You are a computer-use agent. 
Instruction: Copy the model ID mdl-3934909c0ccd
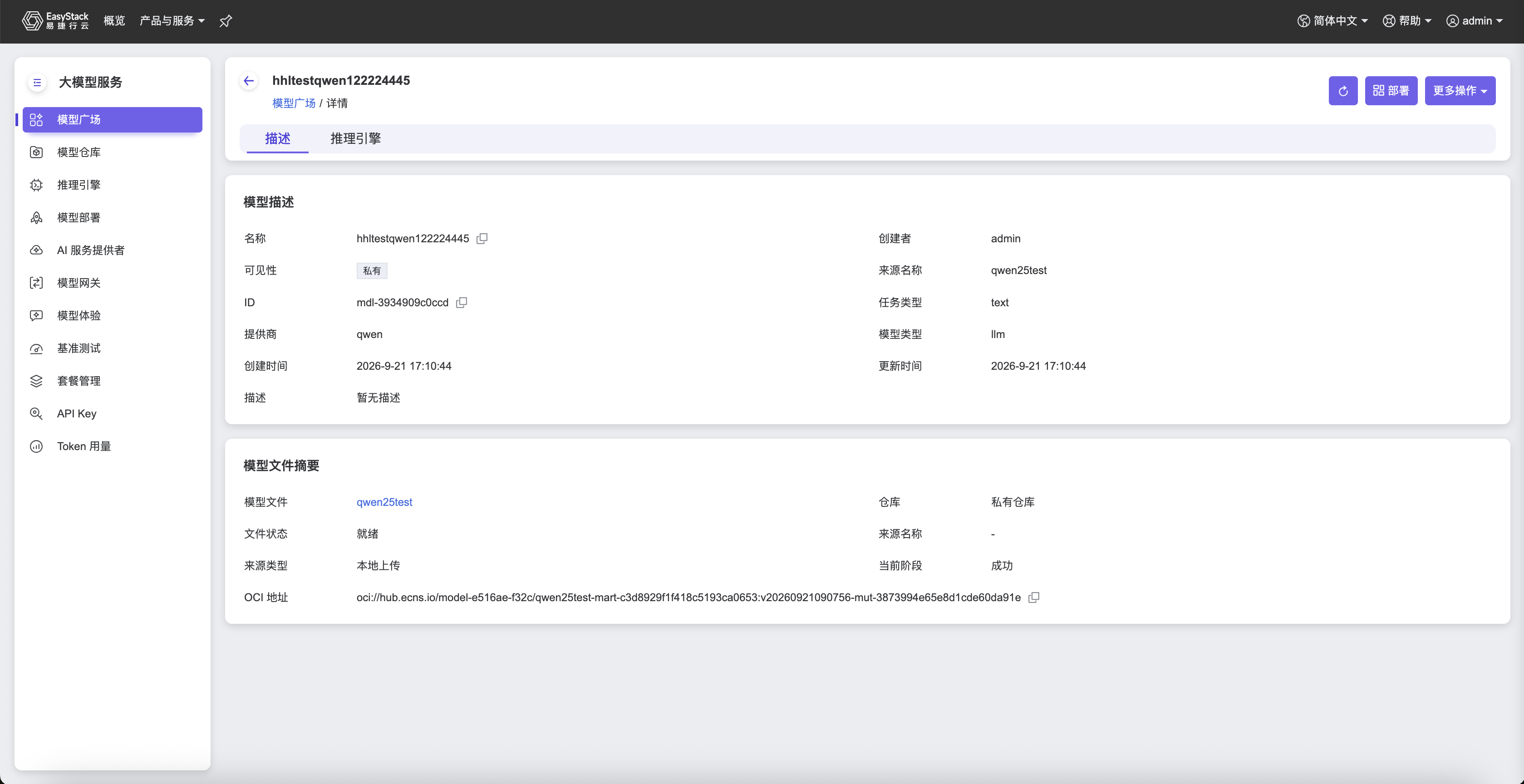(x=462, y=302)
